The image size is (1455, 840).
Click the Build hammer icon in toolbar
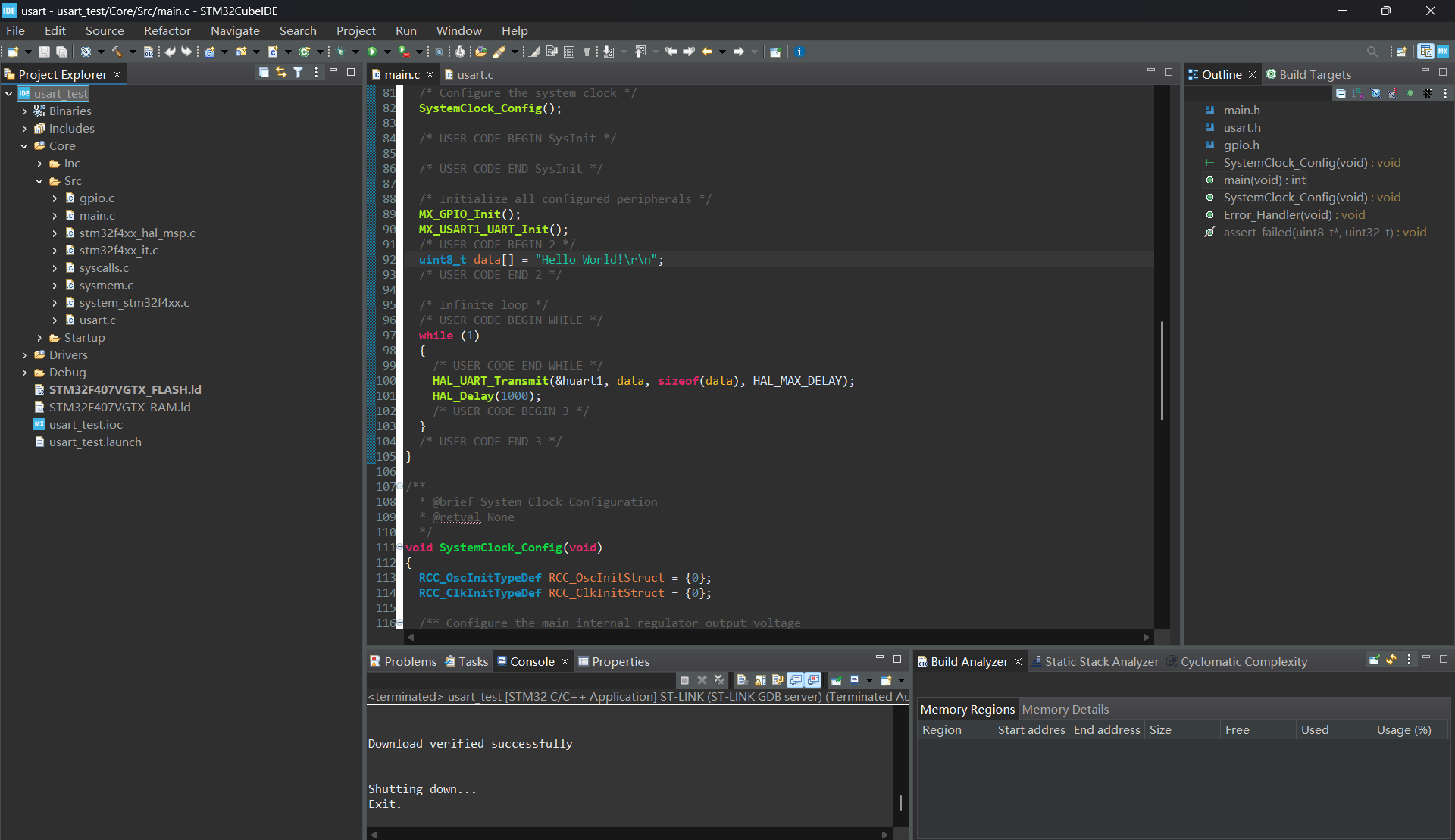(x=117, y=52)
